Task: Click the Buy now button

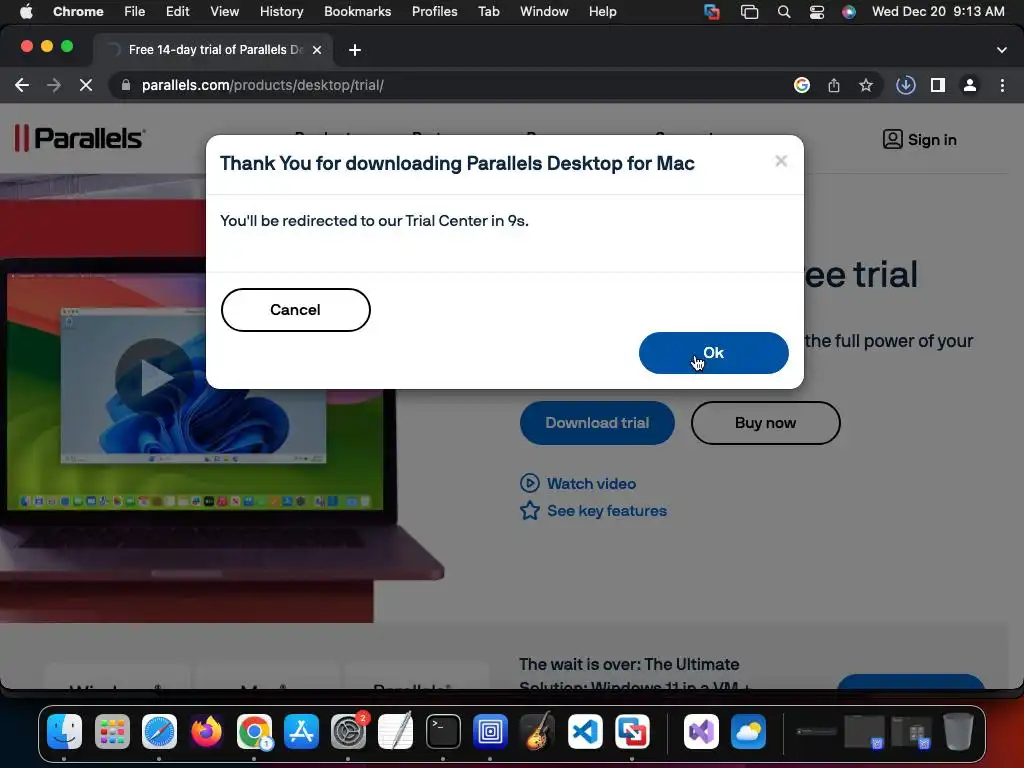Action: [x=765, y=423]
